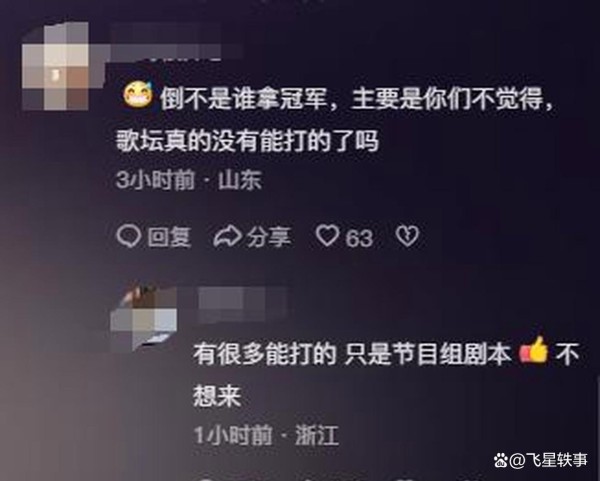
Task: Open the @飞星轶事 watermark account
Action: coord(548,460)
